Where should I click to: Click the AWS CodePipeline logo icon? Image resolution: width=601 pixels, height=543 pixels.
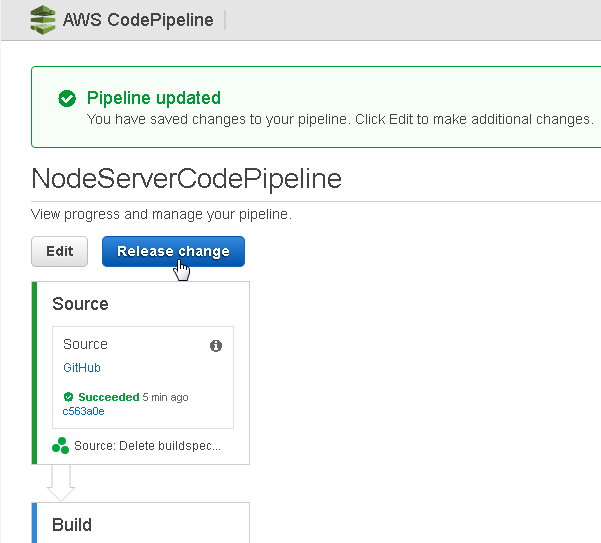[43, 20]
